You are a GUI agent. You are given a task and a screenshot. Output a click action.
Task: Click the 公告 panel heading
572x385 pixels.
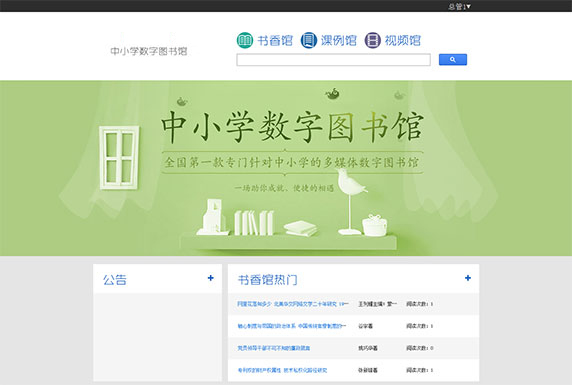pos(115,280)
